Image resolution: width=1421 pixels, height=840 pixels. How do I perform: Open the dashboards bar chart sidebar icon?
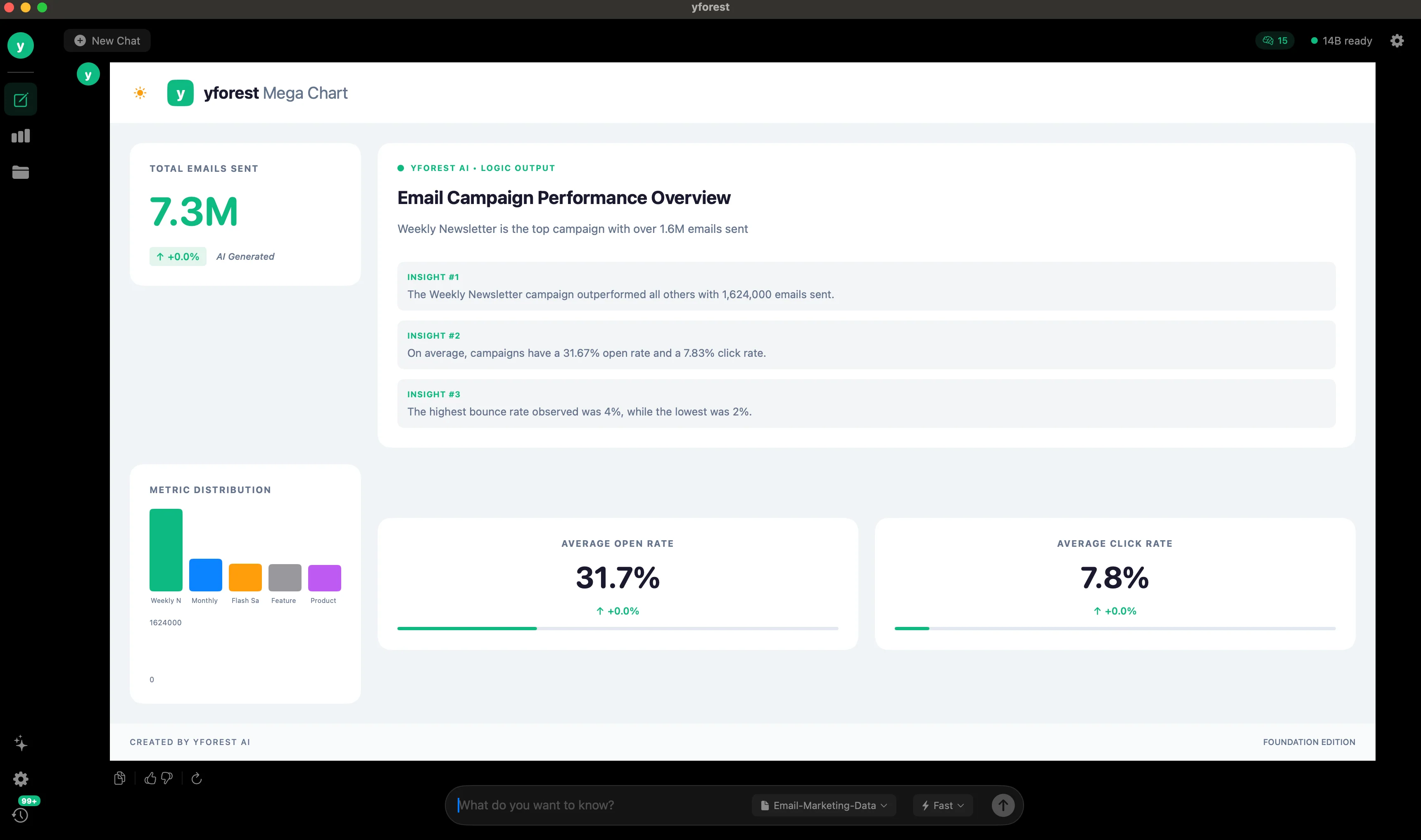(20, 136)
